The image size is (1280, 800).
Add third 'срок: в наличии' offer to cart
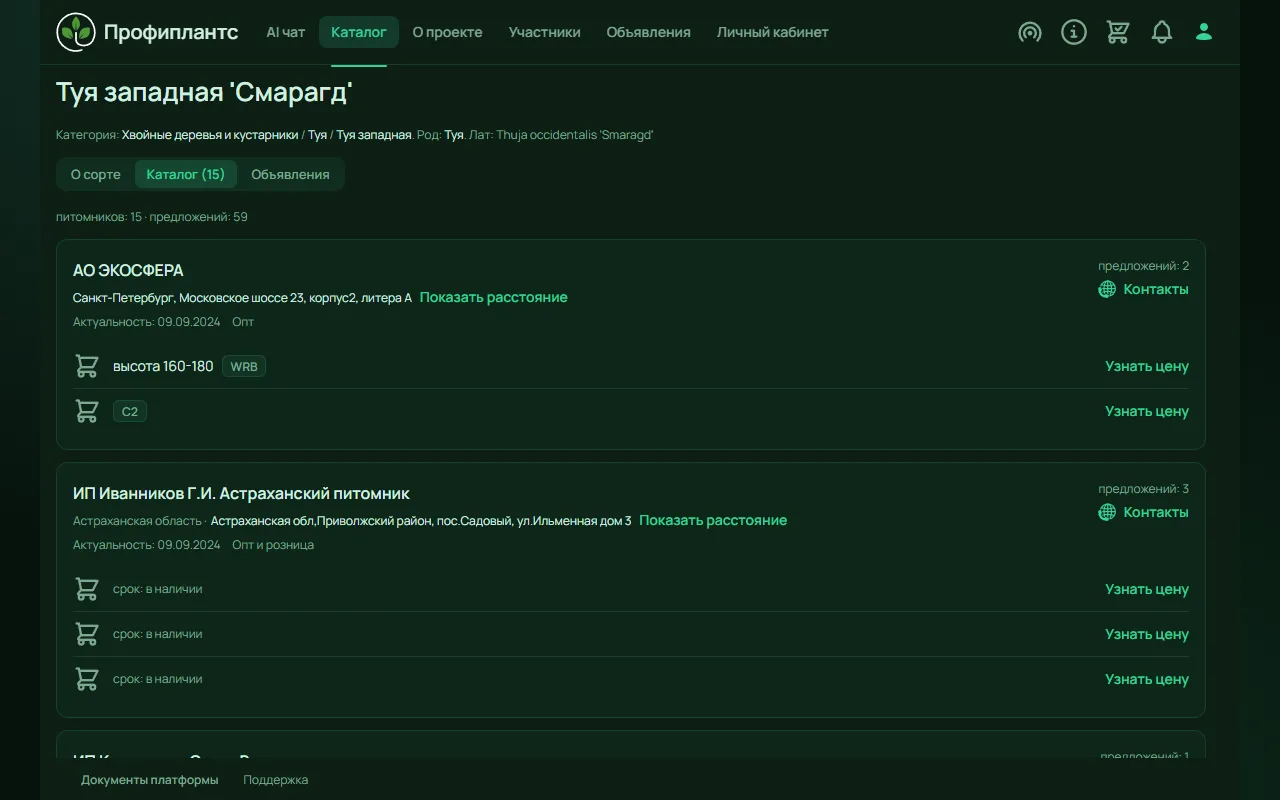pos(87,679)
